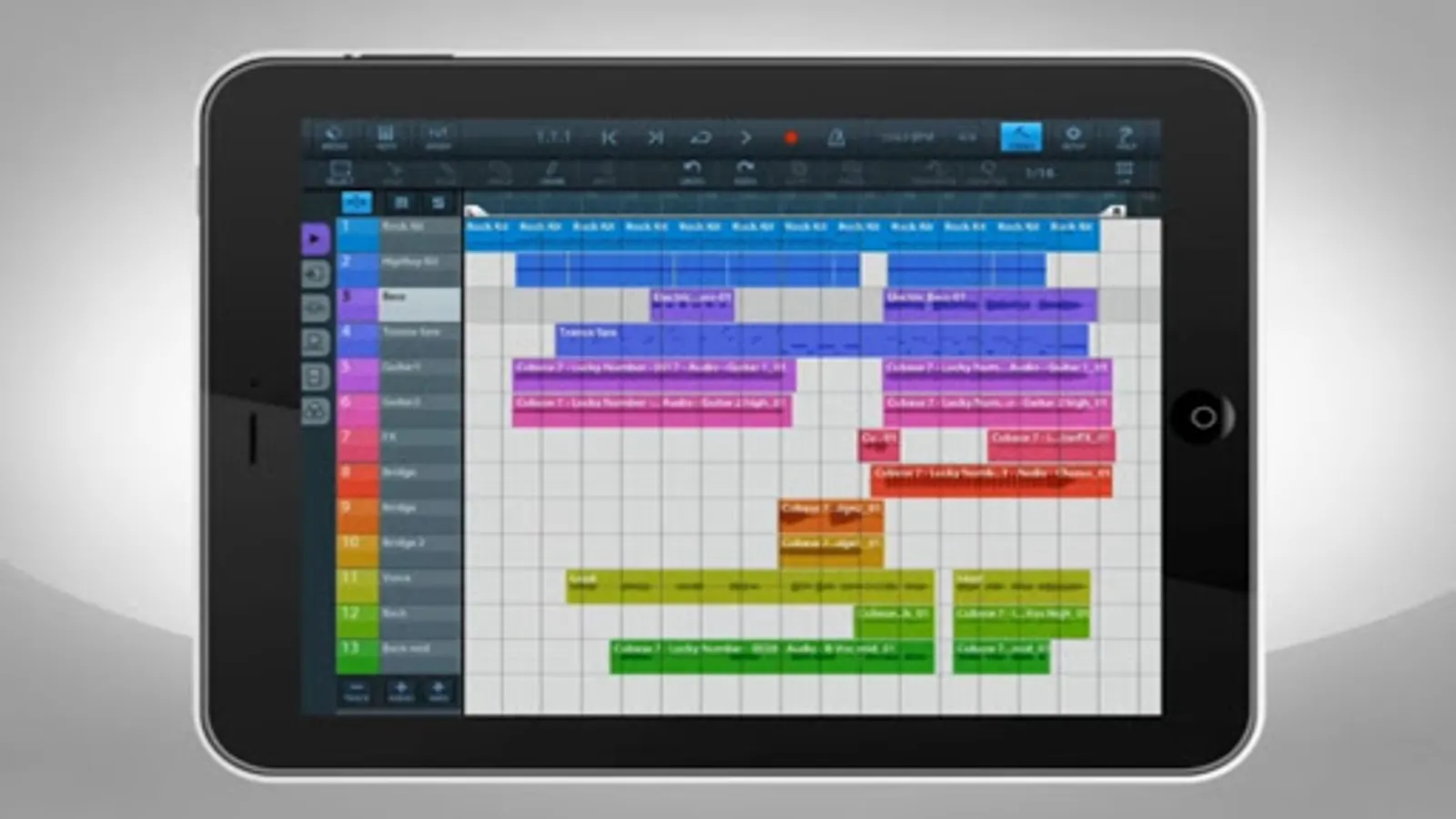The height and width of the screenshot is (819, 1456).
Task: Open the top-bar button right of Mixer
Action: click(439, 137)
